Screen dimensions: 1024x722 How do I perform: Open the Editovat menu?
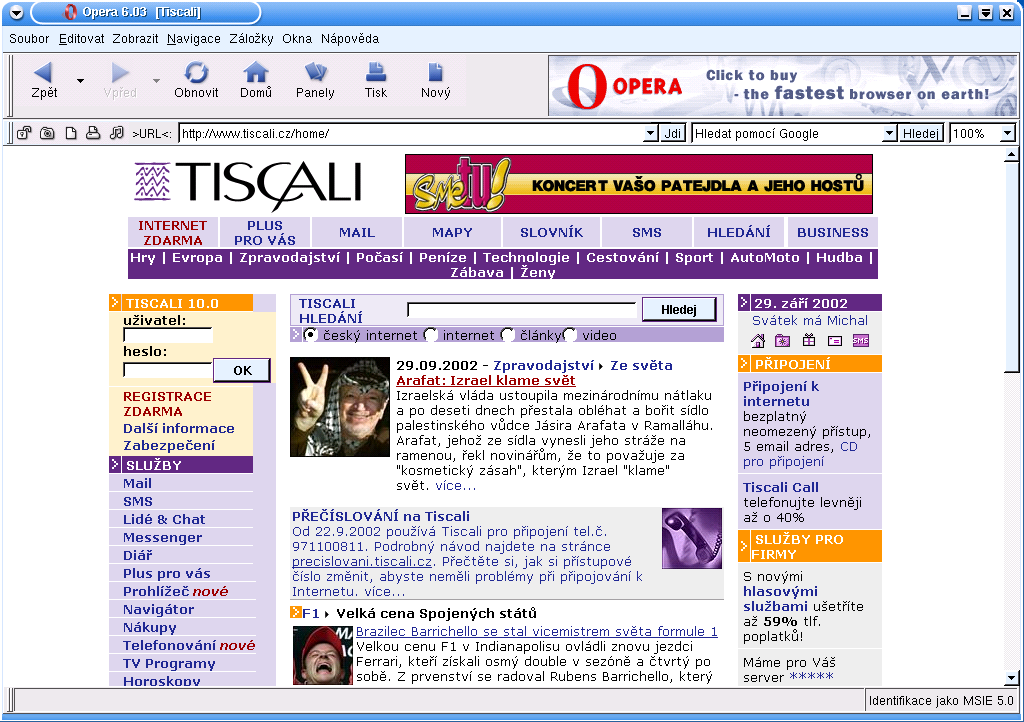[x=81, y=39]
